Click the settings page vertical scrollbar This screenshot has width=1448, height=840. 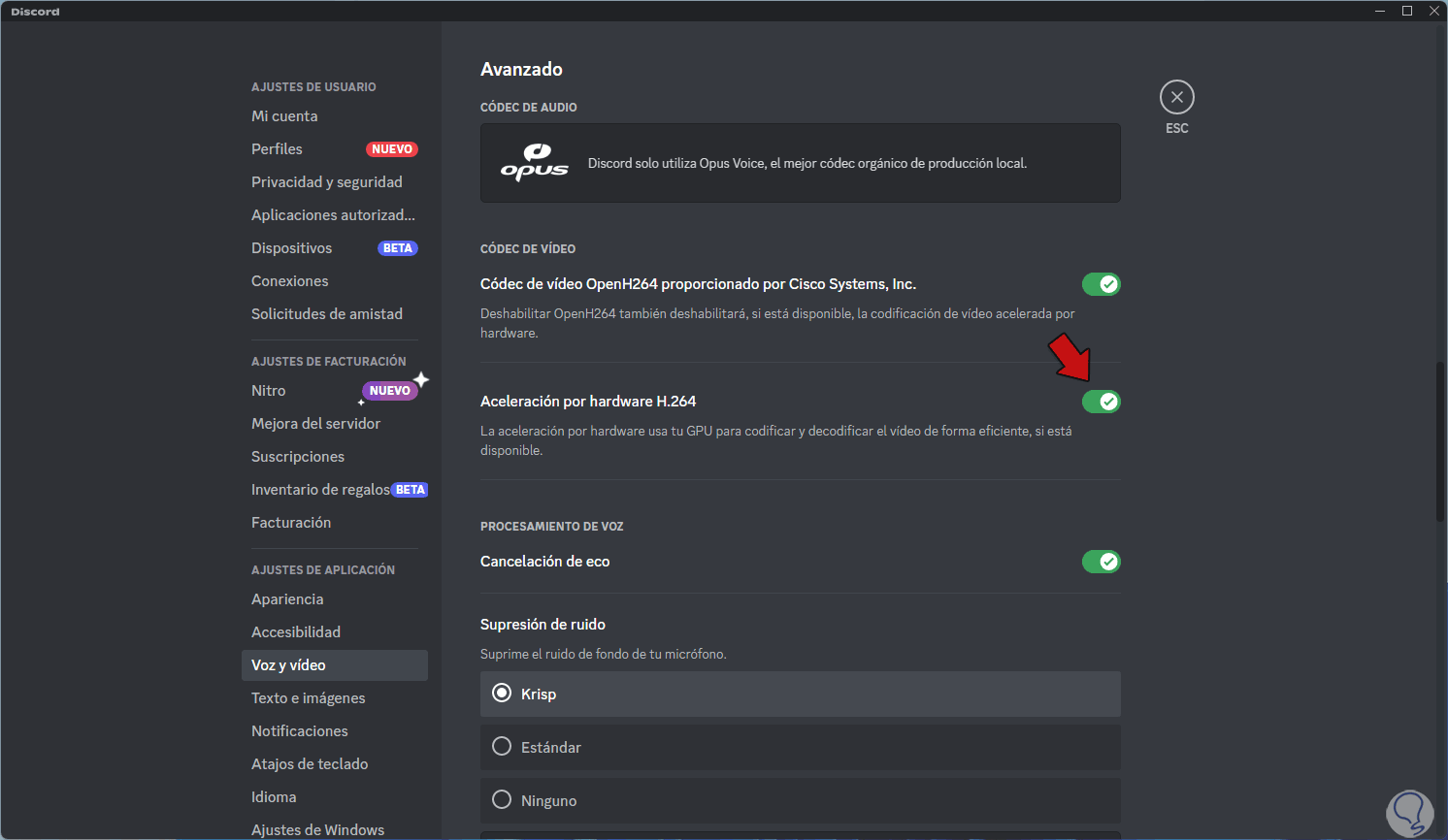(x=1440, y=441)
